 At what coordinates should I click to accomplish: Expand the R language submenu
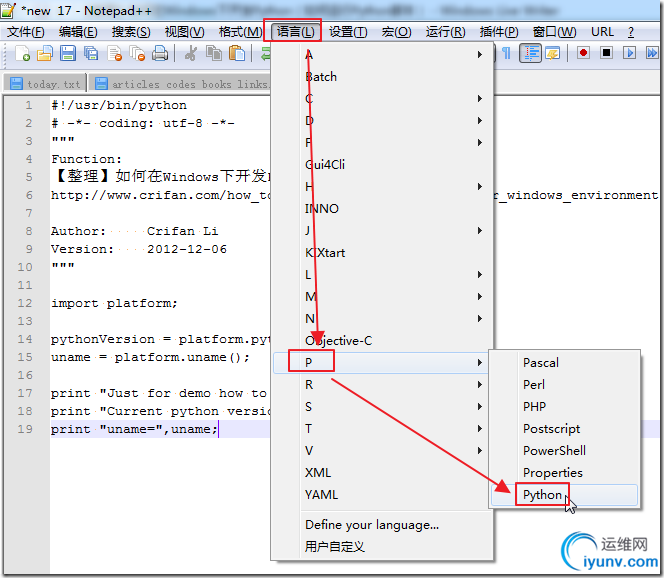click(x=382, y=385)
